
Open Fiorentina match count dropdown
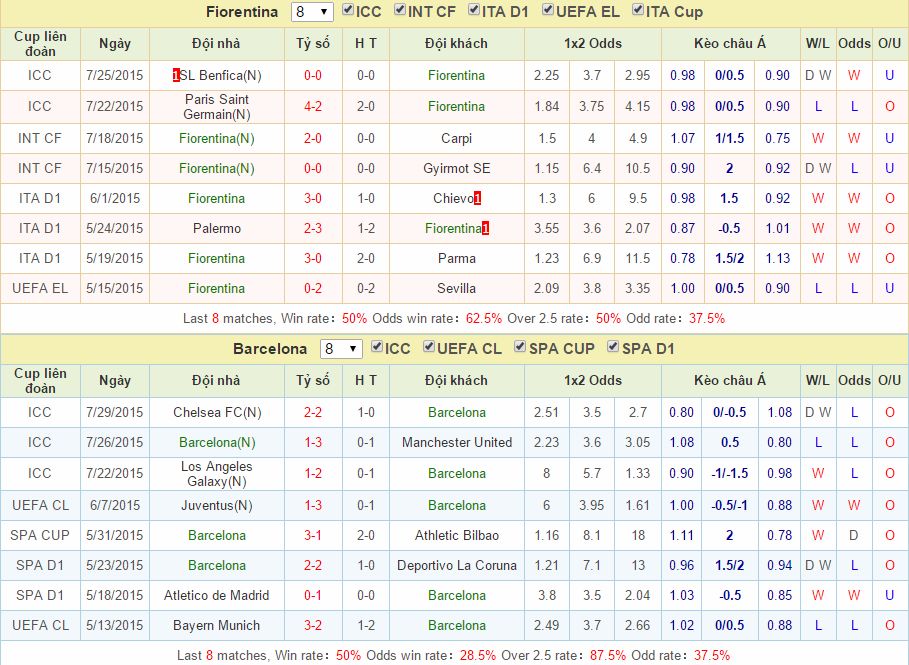pos(312,12)
